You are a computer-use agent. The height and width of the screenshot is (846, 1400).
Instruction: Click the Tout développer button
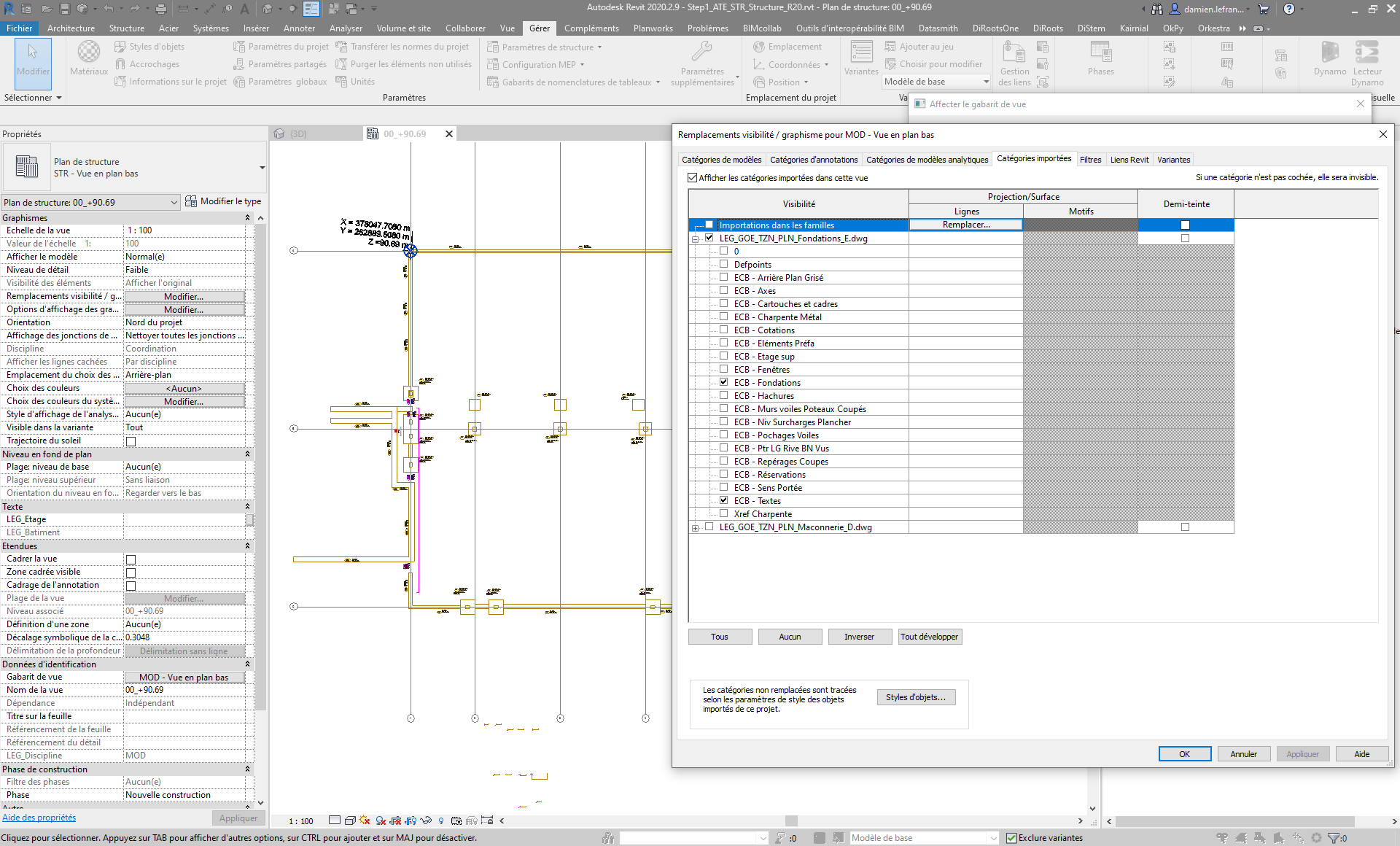click(929, 637)
